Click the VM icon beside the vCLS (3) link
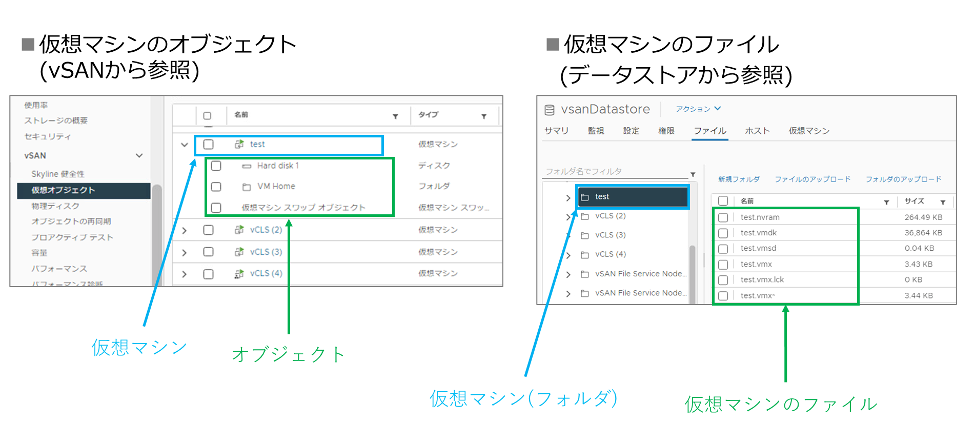The height and width of the screenshot is (444, 976). pyautogui.click(x=239, y=252)
